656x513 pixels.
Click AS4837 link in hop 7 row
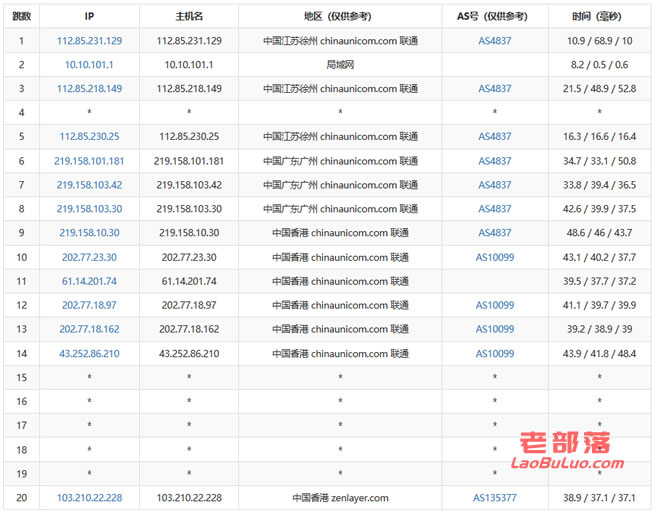click(495, 185)
